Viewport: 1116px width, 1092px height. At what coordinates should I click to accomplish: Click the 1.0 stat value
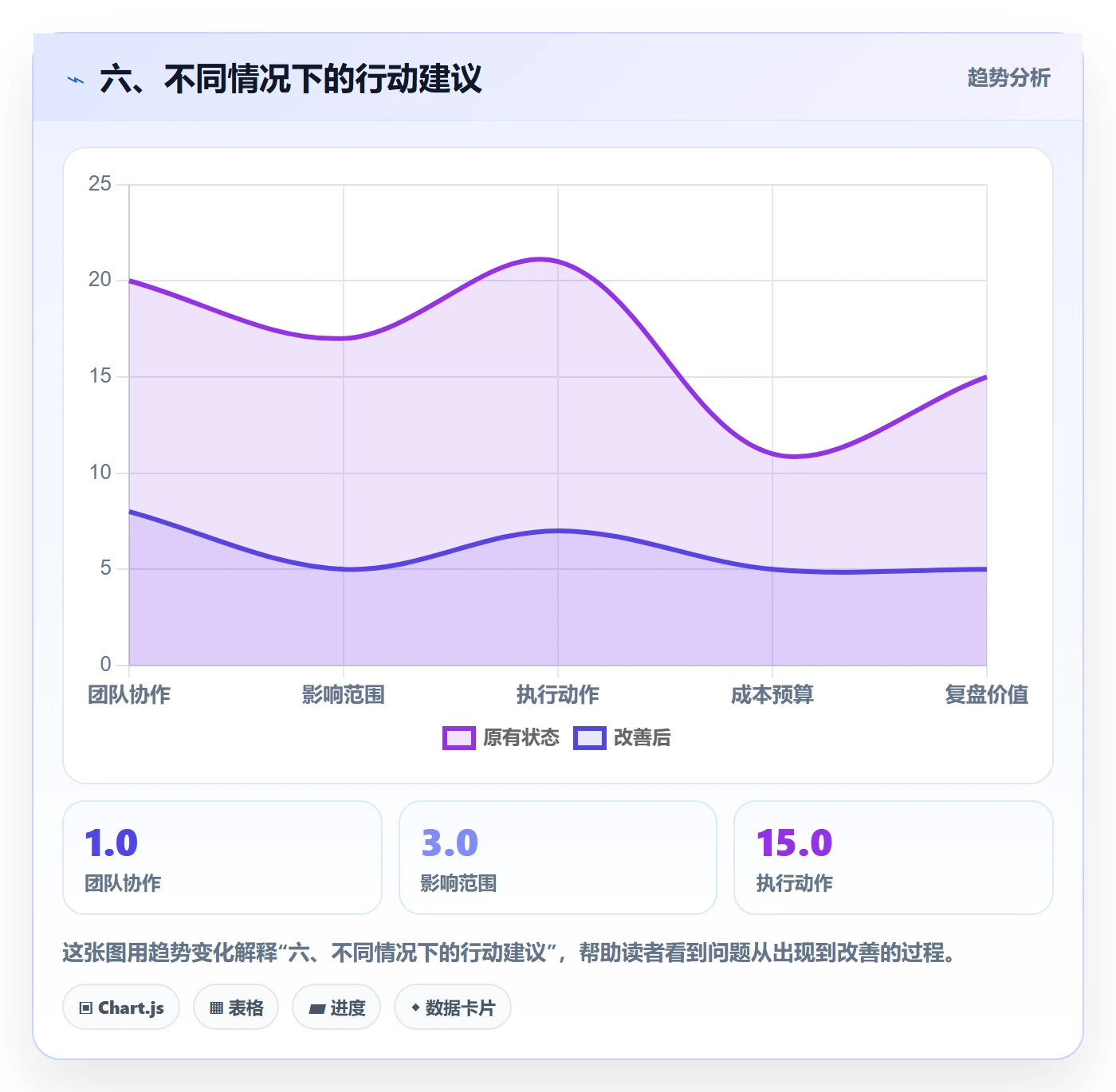point(112,843)
